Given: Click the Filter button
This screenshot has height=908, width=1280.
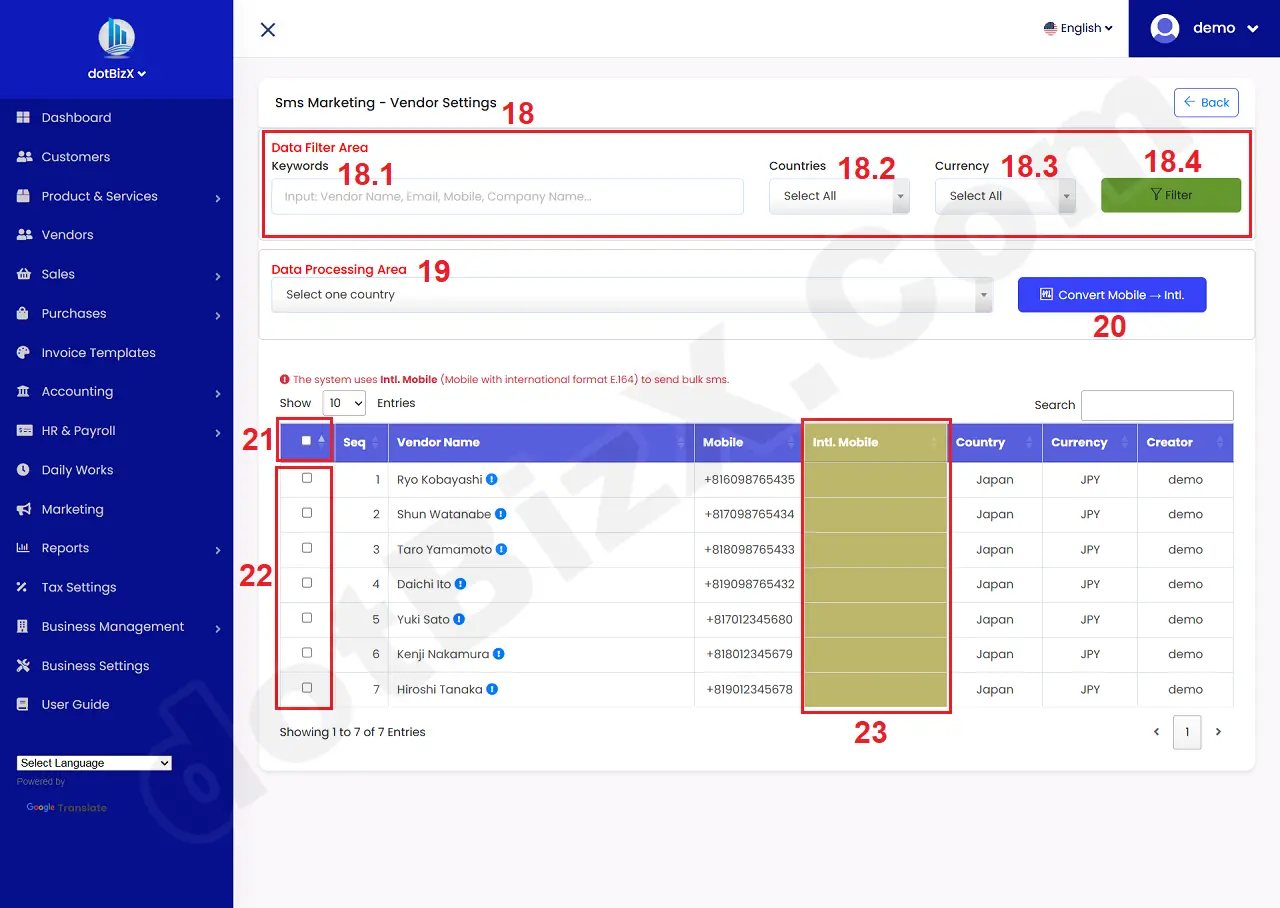Looking at the screenshot, I should [x=1170, y=195].
